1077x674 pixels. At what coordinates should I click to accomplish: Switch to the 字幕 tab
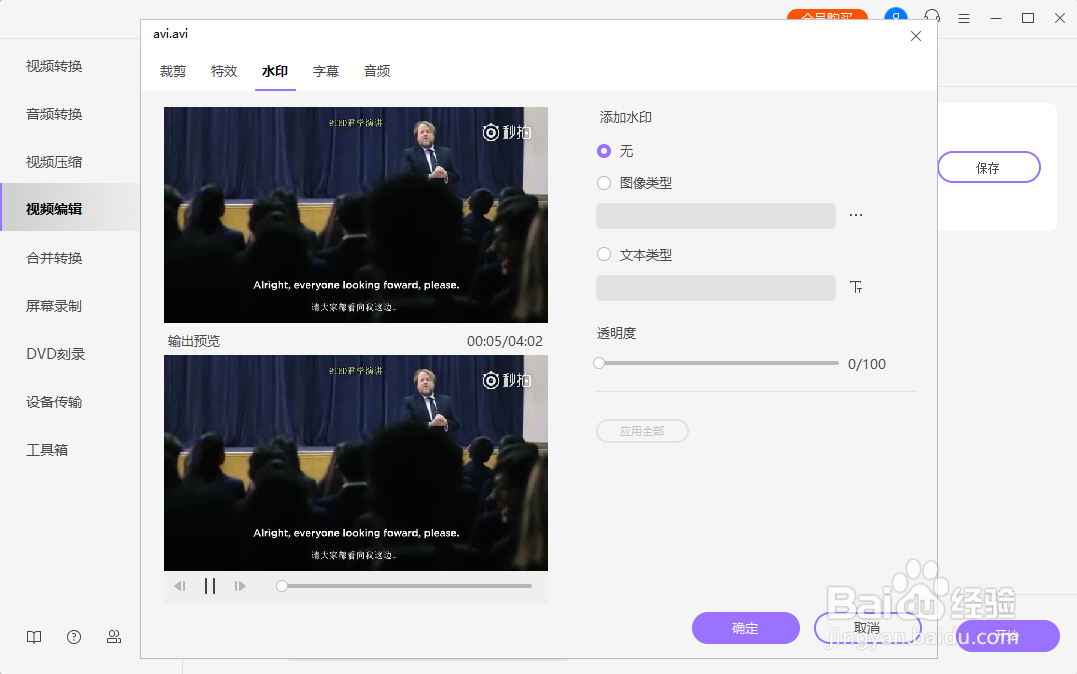pyautogui.click(x=326, y=71)
